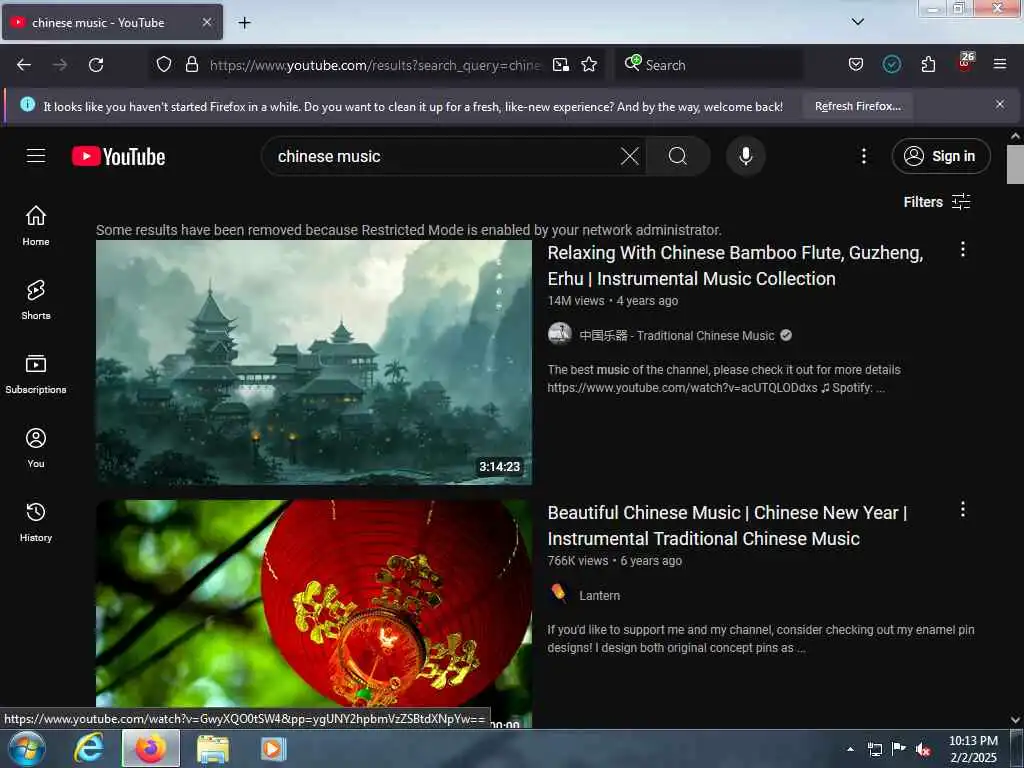Close the chinese music - YouTube tab
This screenshot has width=1024, height=768.
(x=206, y=22)
